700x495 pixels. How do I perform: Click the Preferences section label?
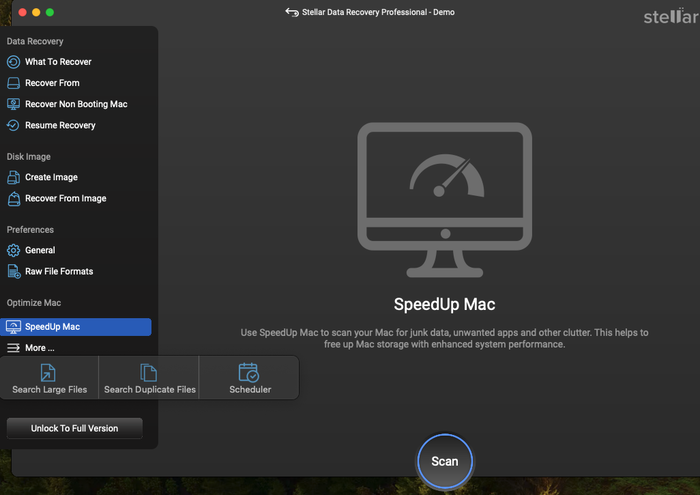click(x=30, y=229)
